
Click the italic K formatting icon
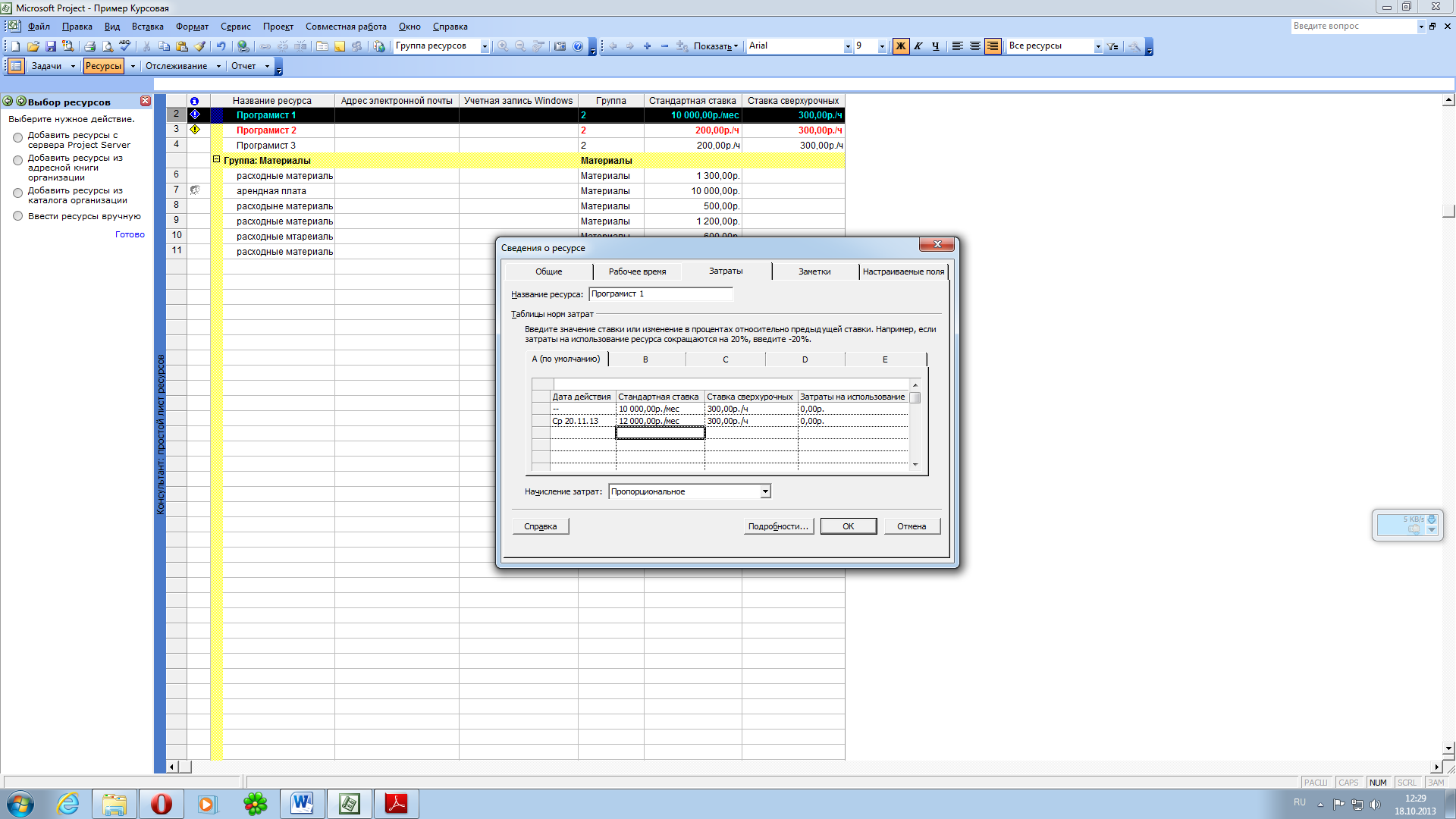click(x=918, y=46)
